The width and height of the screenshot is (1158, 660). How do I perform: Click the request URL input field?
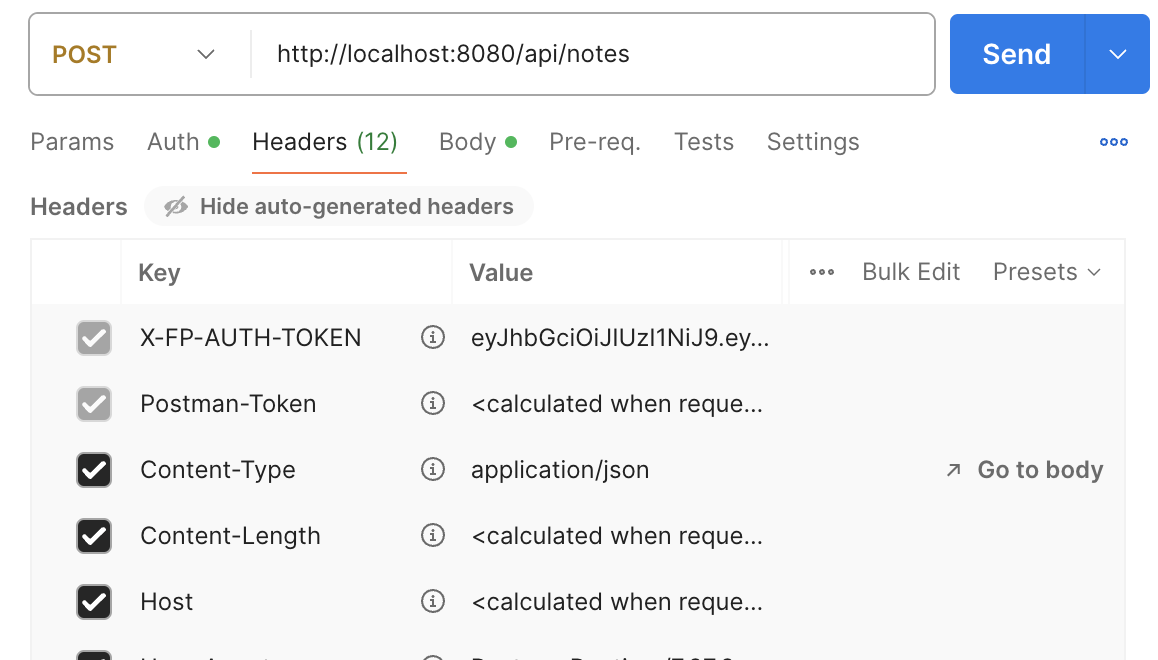coord(590,54)
